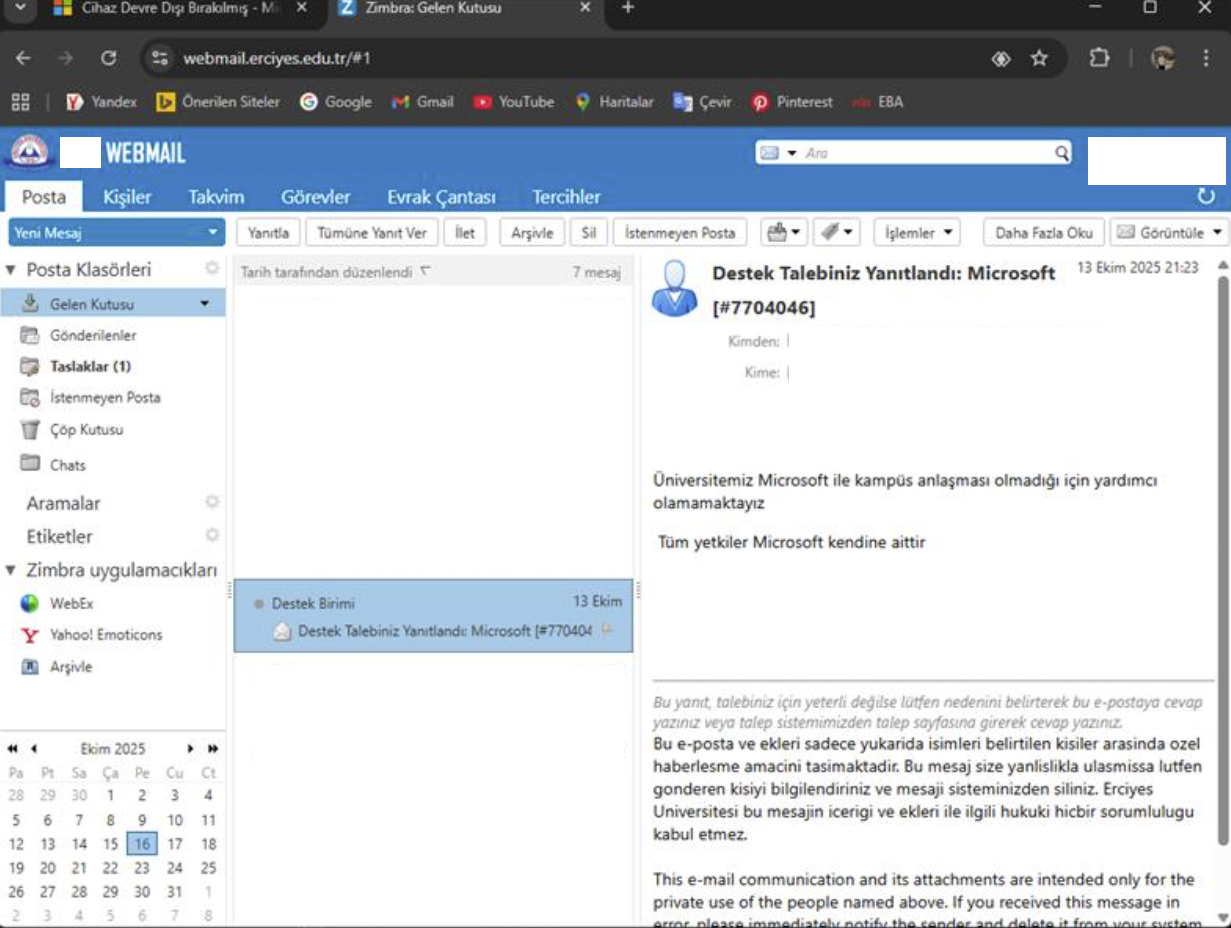Open the YouTube bookmark

(x=514, y=102)
